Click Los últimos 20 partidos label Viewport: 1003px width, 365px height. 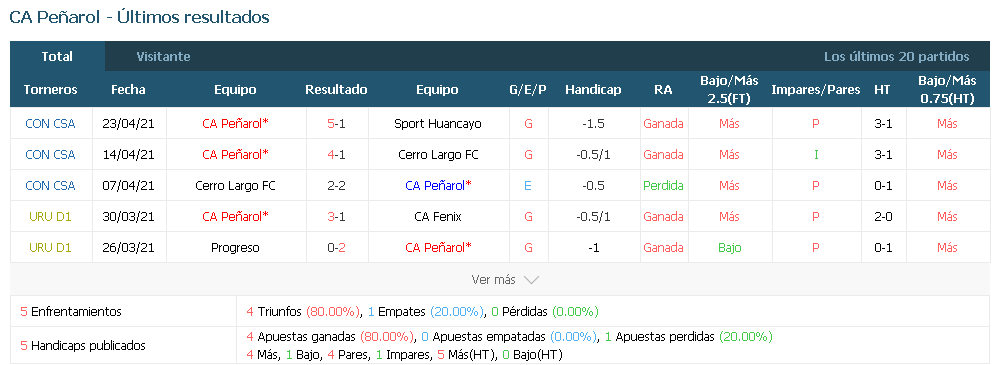click(896, 56)
